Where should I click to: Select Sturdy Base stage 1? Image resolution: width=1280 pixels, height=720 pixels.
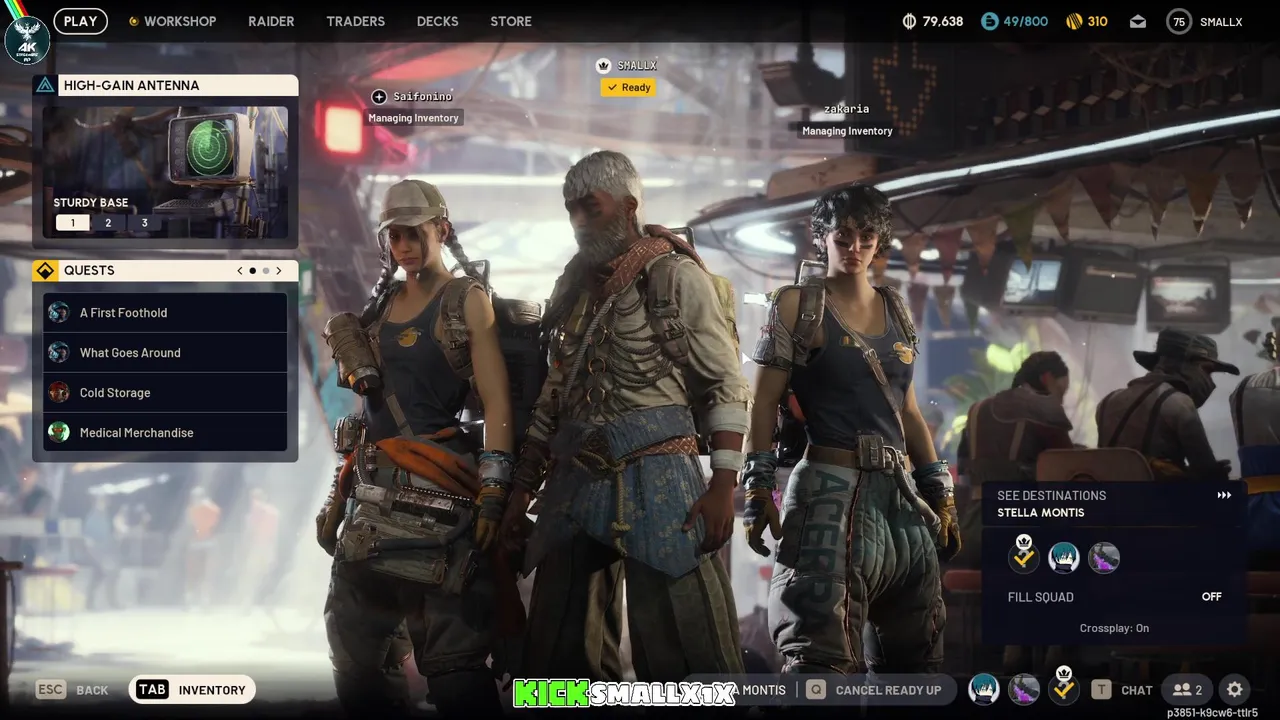pyautogui.click(x=72, y=223)
